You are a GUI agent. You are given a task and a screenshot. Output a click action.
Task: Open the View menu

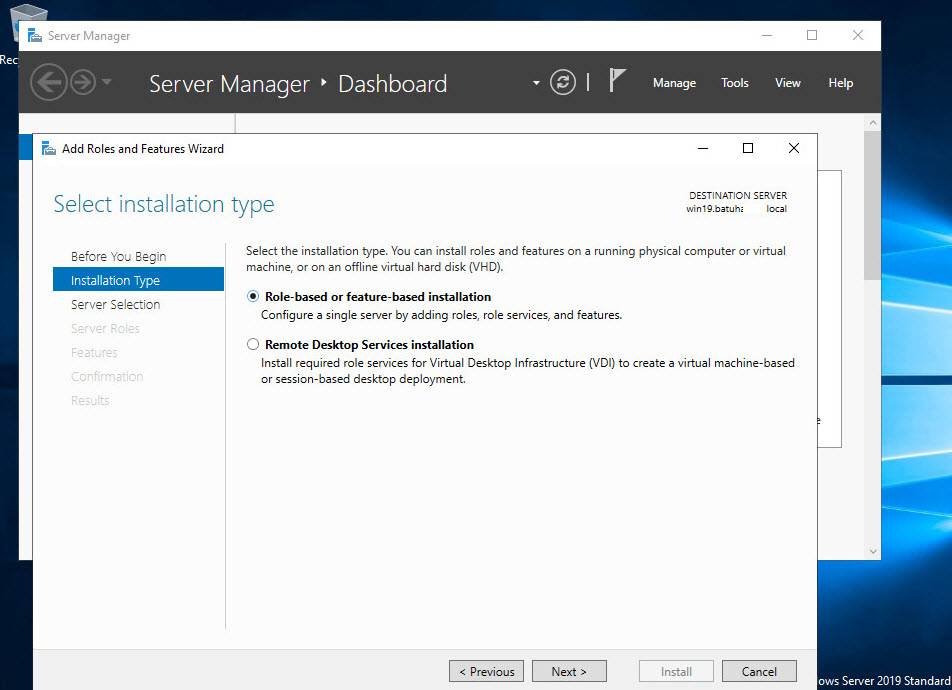tap(788, 83)
